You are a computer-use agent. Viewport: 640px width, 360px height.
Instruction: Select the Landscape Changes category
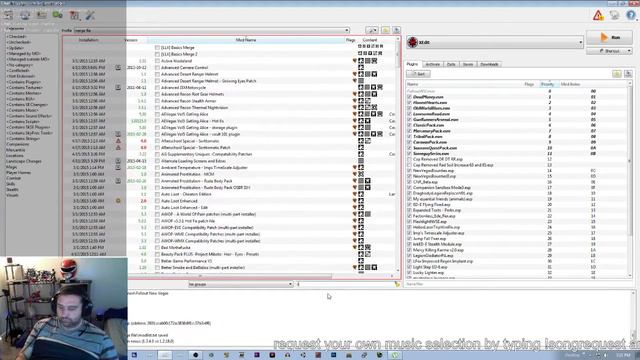coord(24,161)
